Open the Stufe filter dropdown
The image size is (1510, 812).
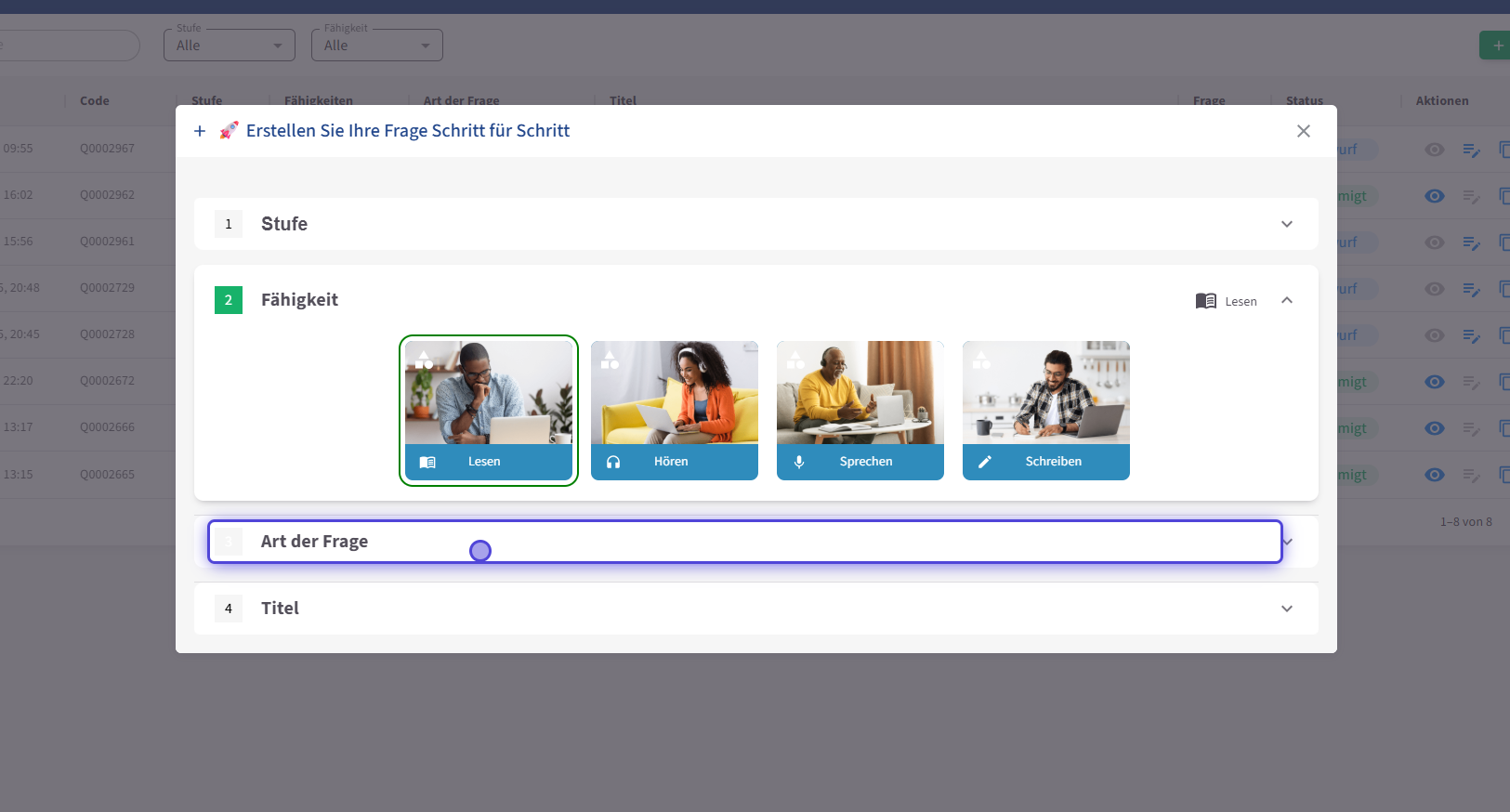[230, 46]
